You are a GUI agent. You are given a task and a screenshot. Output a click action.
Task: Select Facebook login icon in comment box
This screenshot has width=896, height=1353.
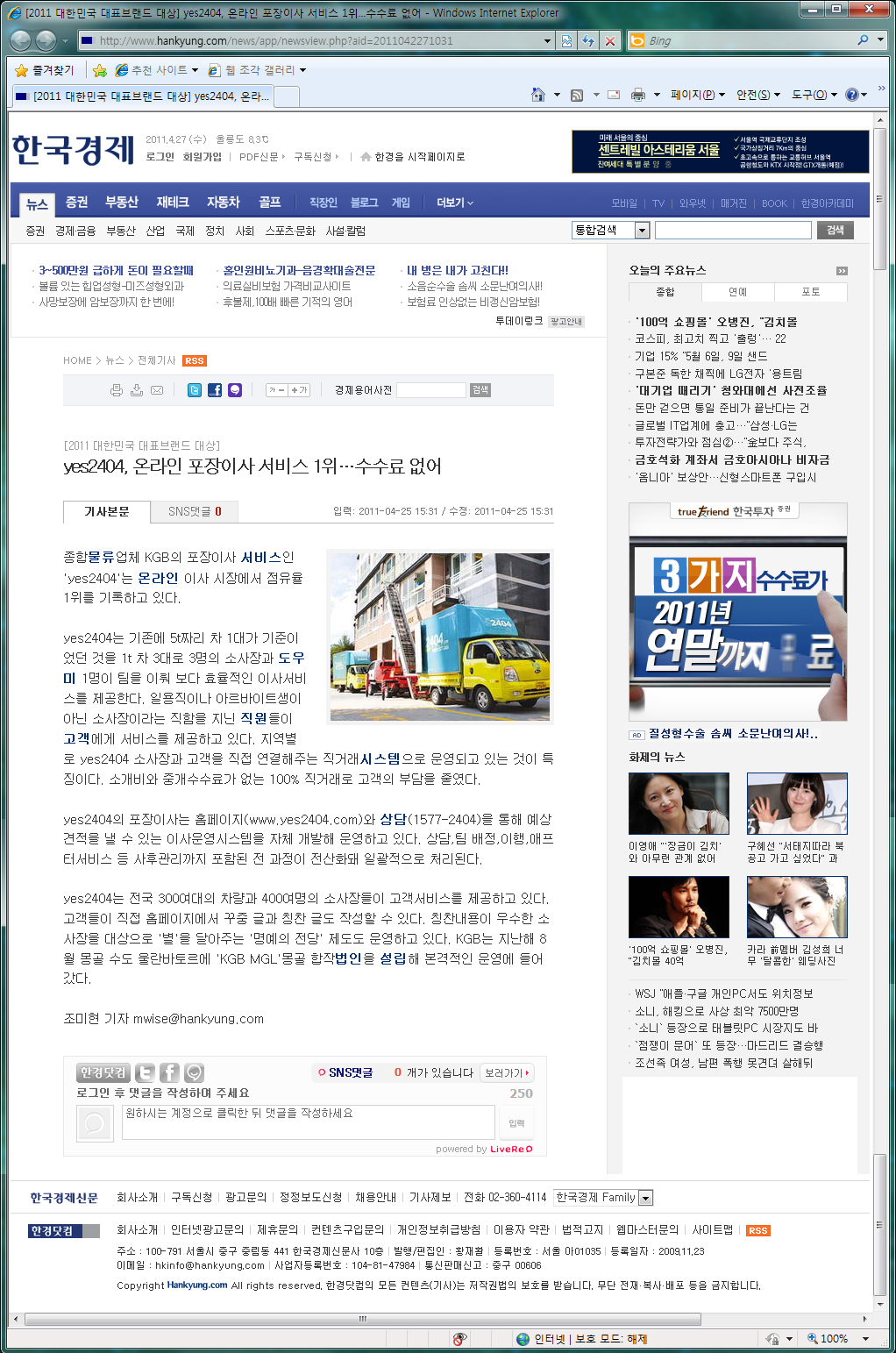(170, 1072)
